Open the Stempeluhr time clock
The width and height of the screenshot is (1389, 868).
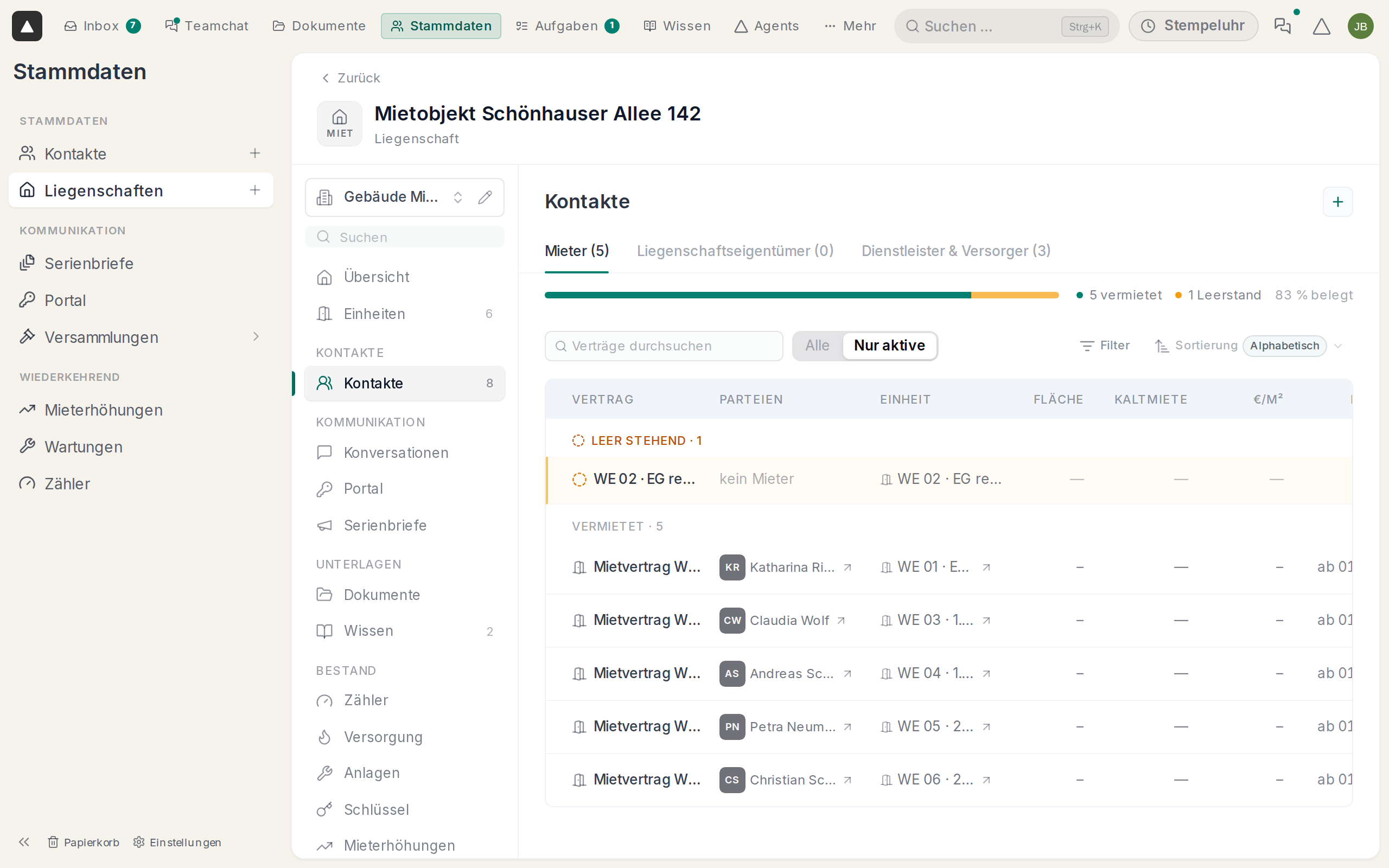click(x=1193, y=26)
